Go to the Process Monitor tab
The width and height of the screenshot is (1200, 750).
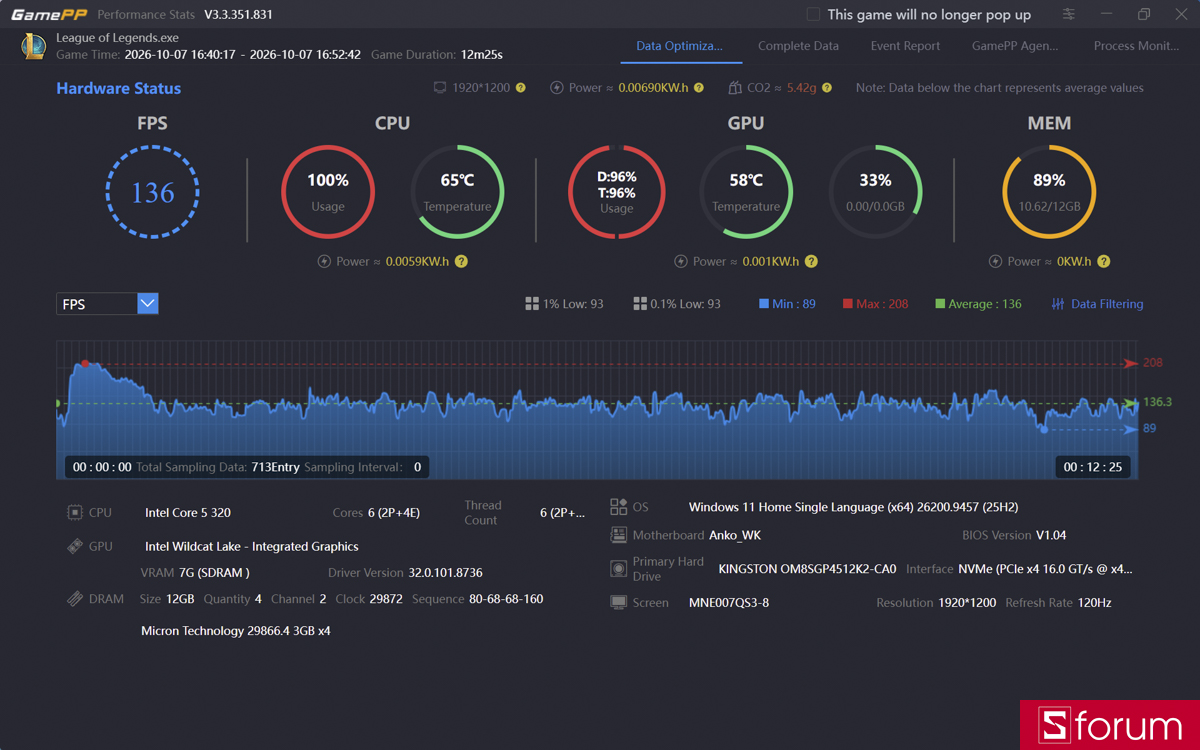pos(1136,46)
